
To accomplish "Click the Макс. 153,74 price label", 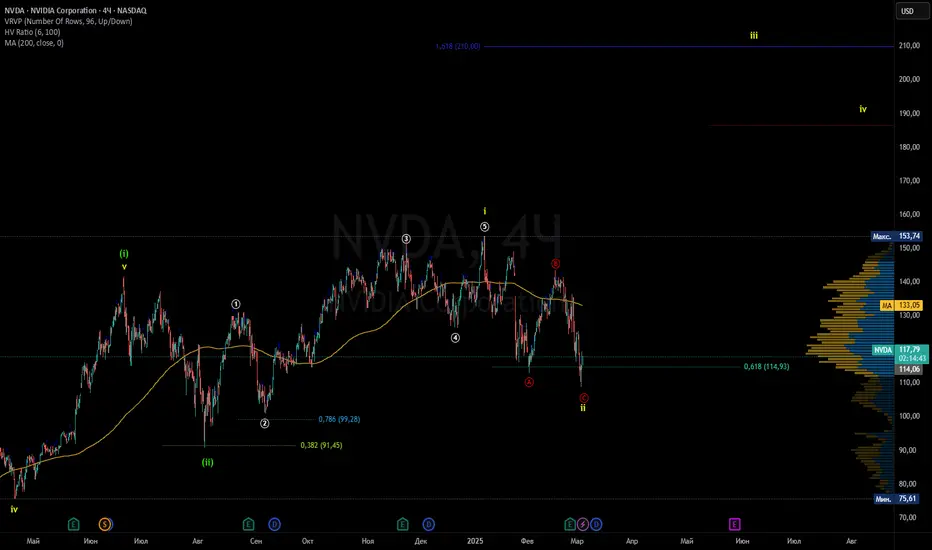I will [x=896, y=236].
